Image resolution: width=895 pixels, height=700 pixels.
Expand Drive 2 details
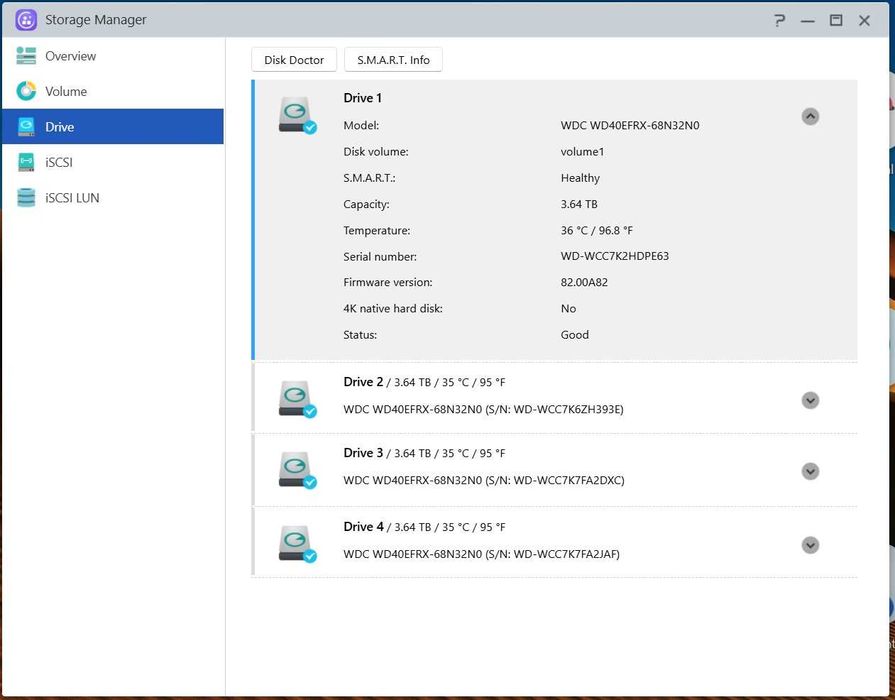[810, 400]
